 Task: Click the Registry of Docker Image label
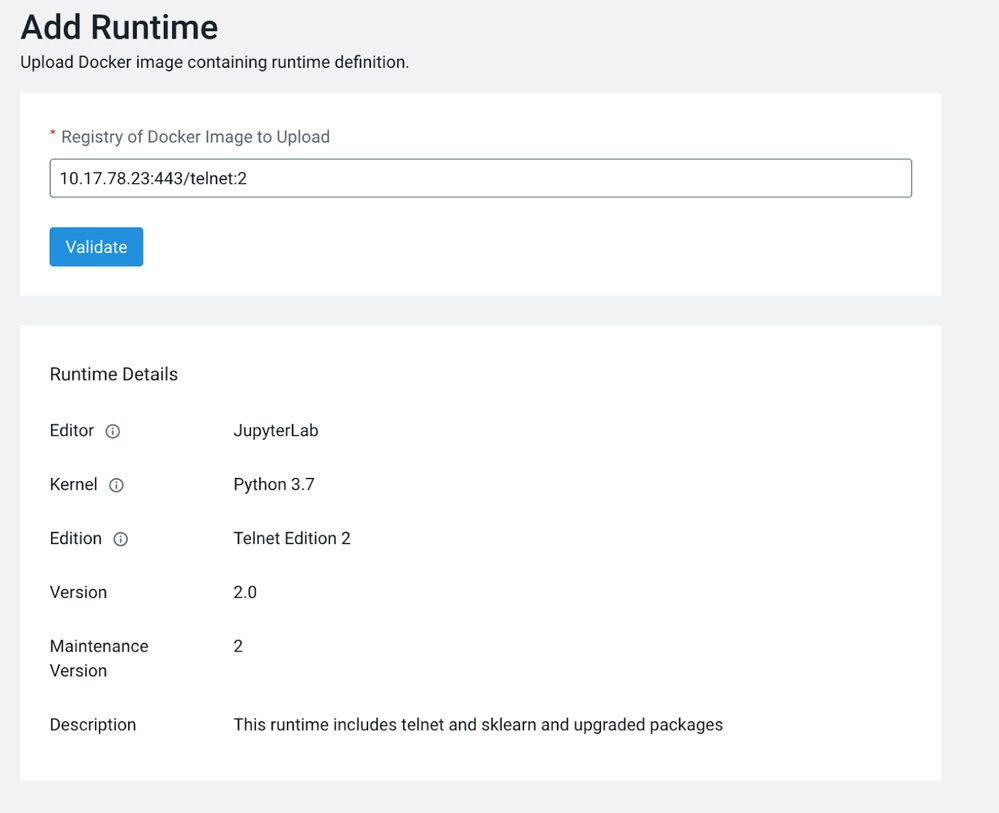[x=195, y=137]
